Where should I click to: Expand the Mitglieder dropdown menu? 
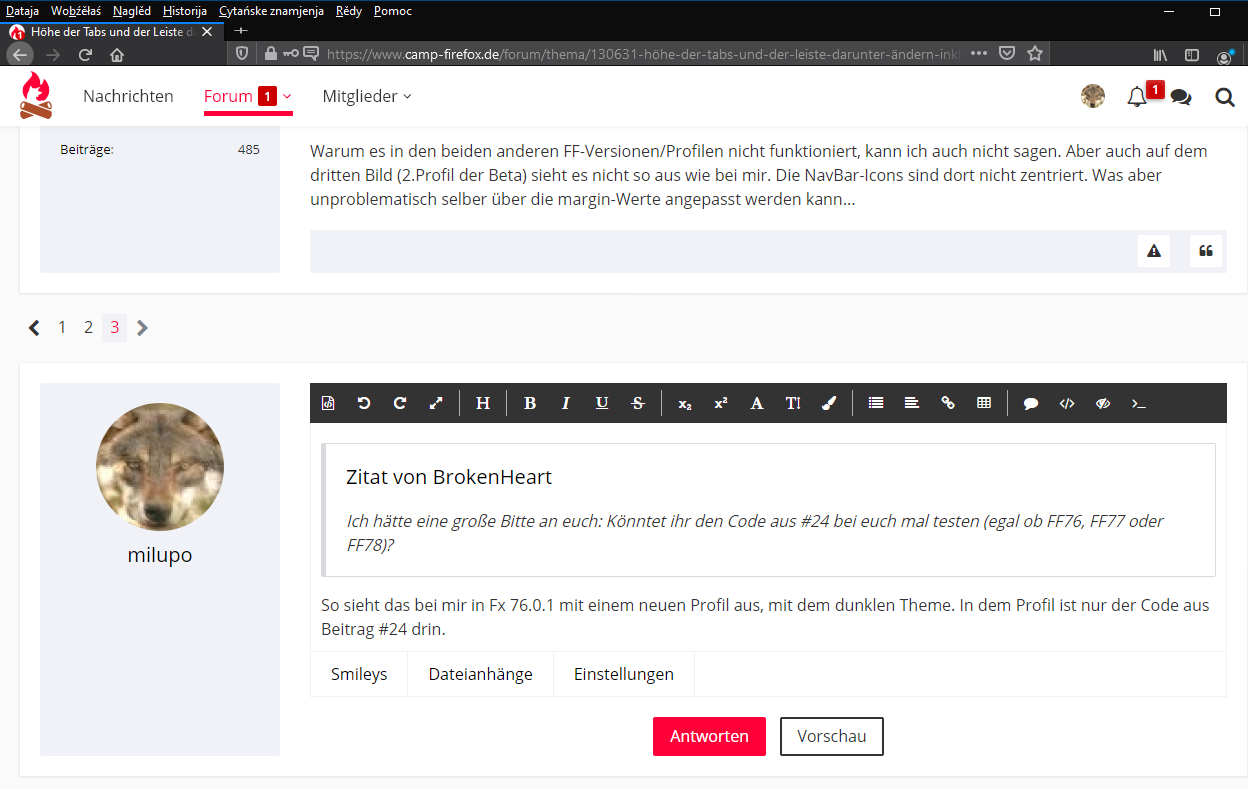click(x=367, y=96)
